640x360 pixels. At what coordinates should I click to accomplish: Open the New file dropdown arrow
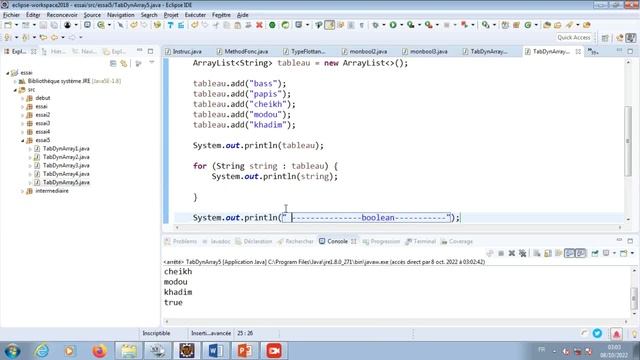click(x=16, y=25)
